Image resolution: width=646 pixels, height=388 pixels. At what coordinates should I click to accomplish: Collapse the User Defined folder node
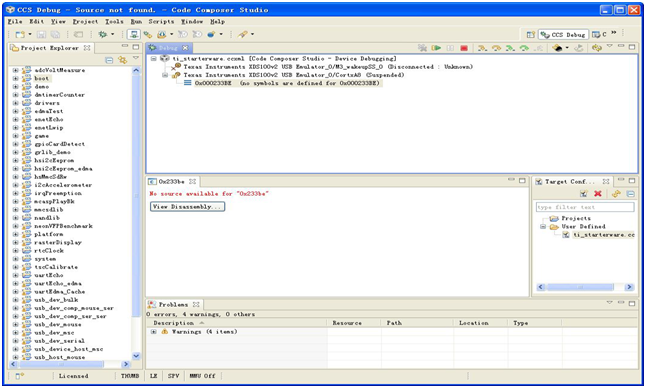(x=543, y=227)
